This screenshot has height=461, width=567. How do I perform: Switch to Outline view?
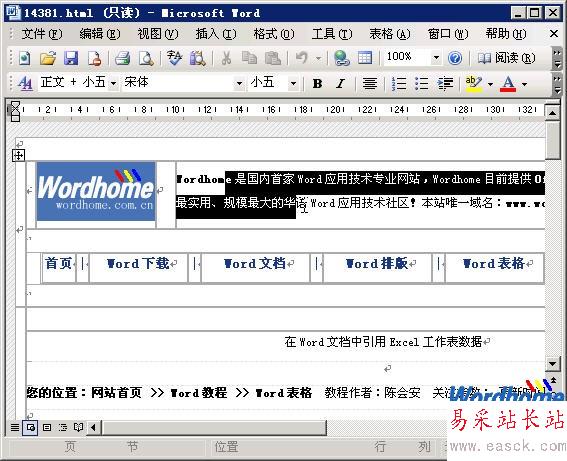63,428
